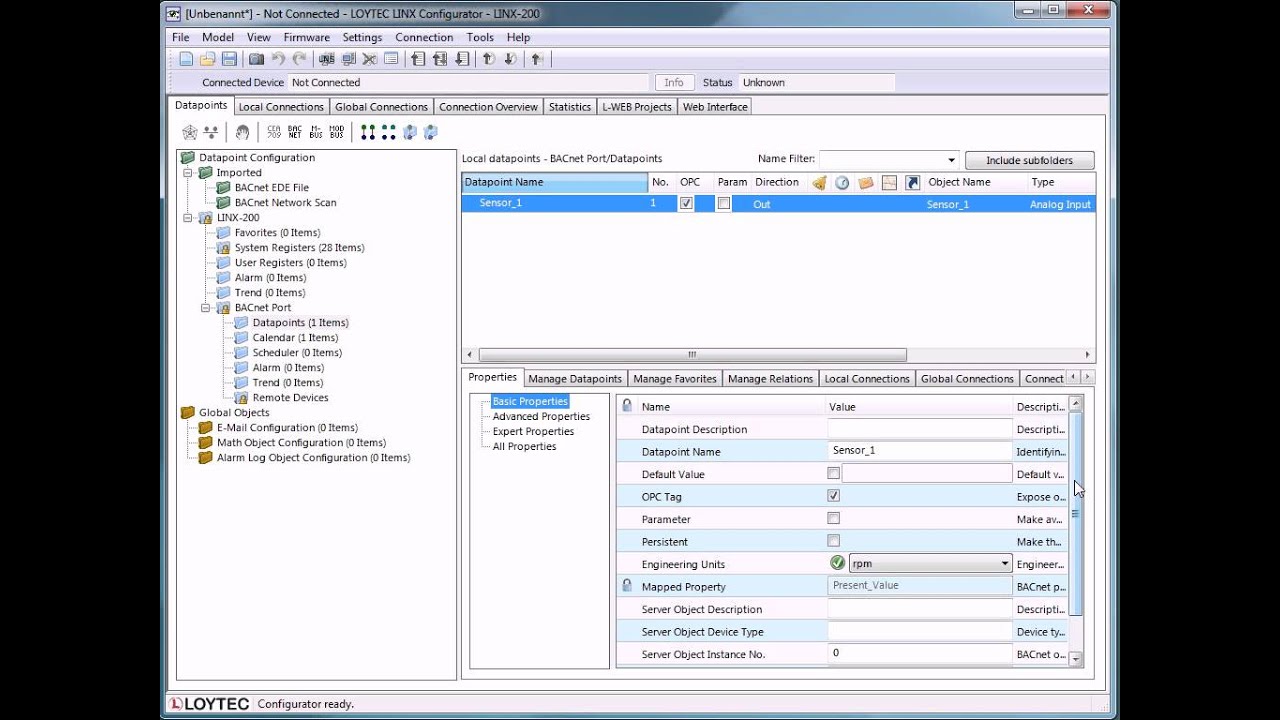Image resolution: width=1280 pixels, height=720 pixels.
Task: Open the Web Interface tab
Action: click(714, 107)
